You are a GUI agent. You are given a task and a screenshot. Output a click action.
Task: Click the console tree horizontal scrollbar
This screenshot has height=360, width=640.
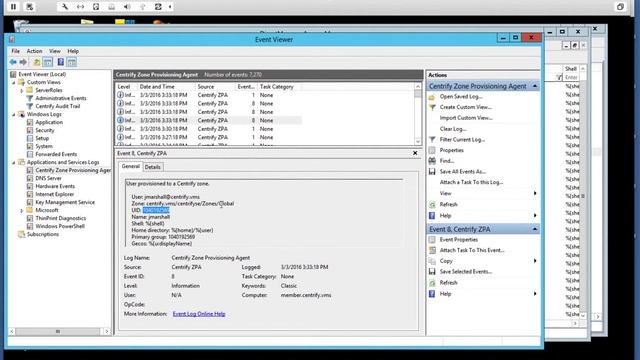[x=59, y=331]
